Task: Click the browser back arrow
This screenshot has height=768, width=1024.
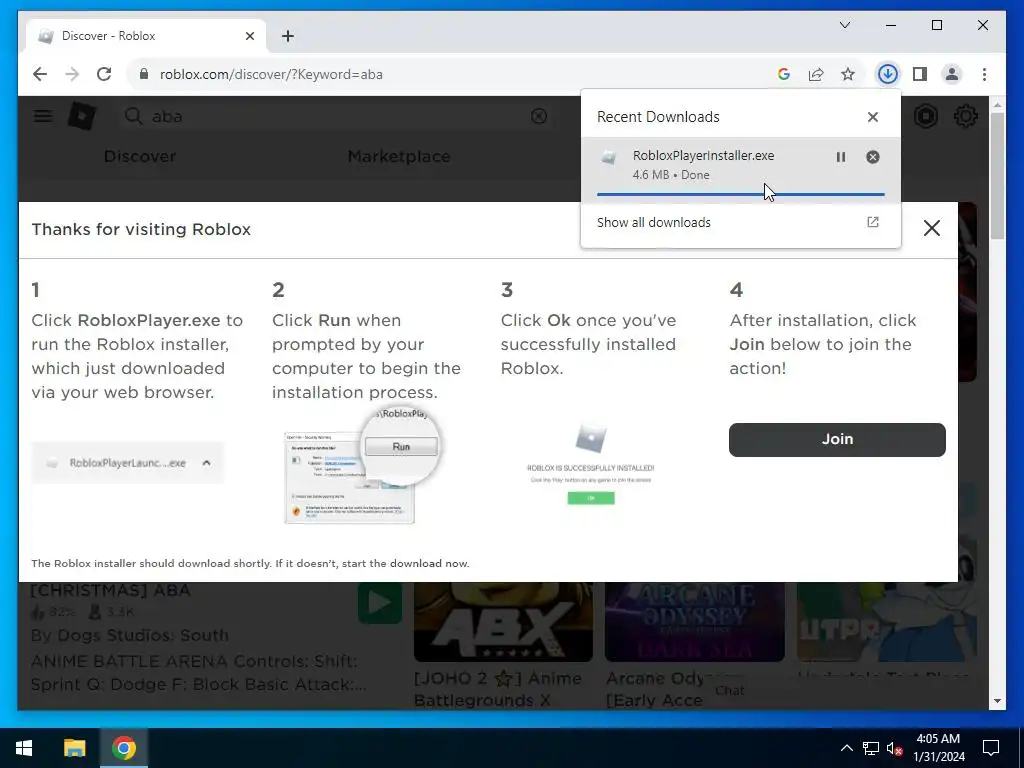Action: pos(40,74)
